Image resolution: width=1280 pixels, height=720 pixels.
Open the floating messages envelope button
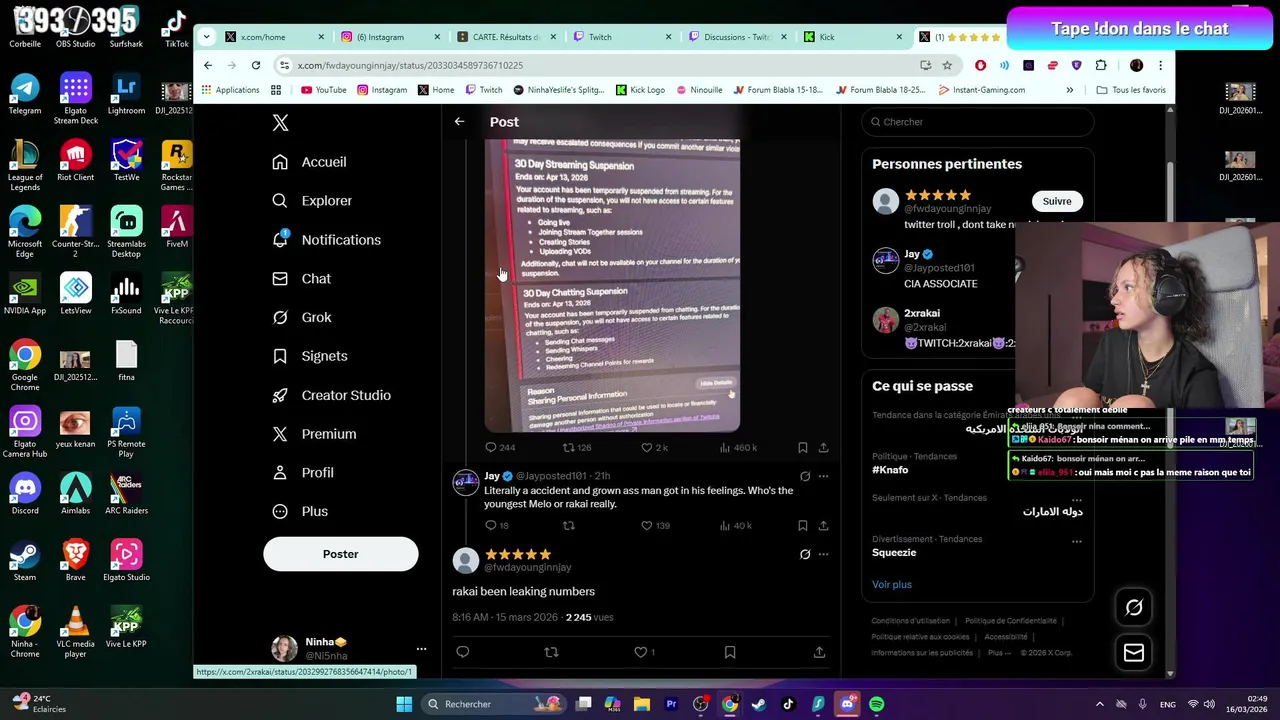[x=1134, y=653]
